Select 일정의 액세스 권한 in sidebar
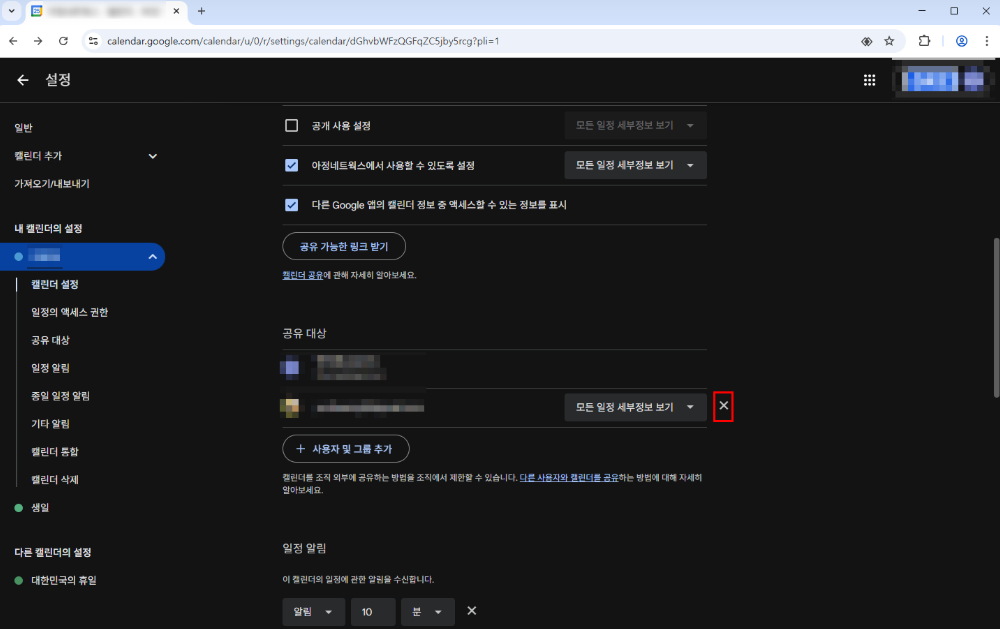This screenshot has width=1000, height=629. coord(69,312)
